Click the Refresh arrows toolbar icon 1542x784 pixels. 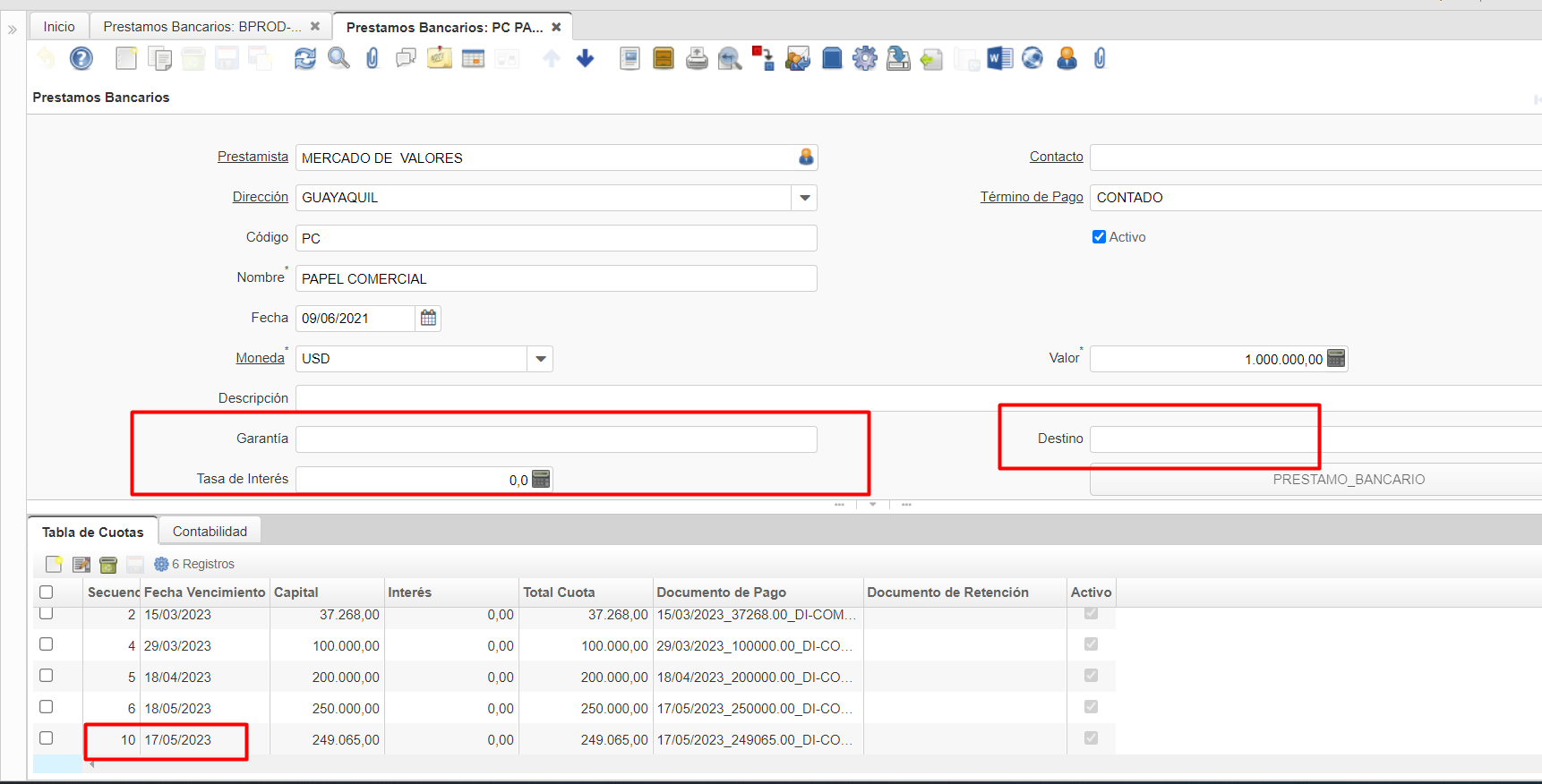[x=305, y=59]
